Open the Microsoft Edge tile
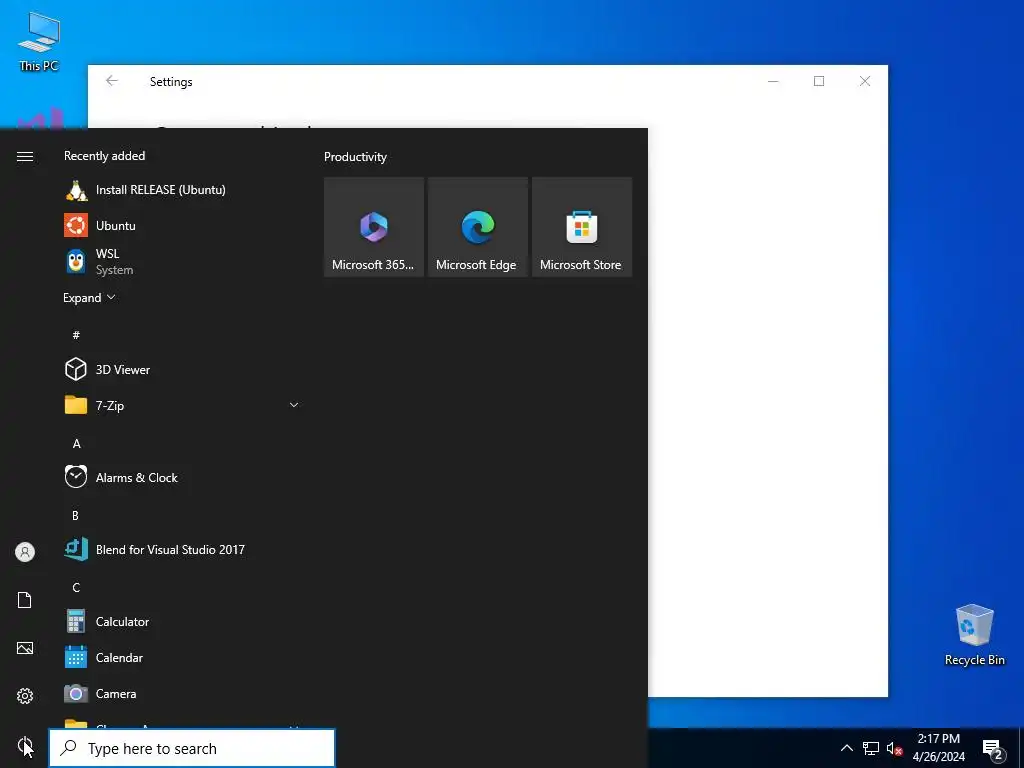1024x768 pixels. [477, 227]
